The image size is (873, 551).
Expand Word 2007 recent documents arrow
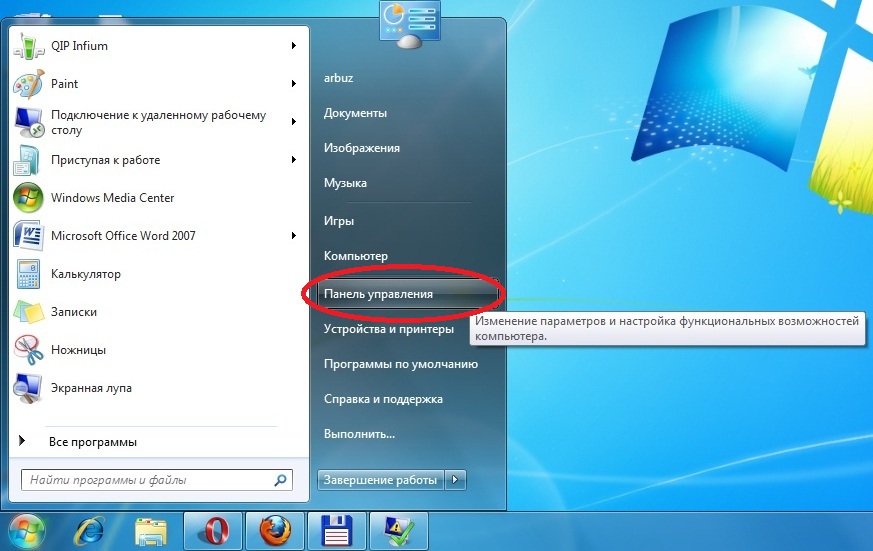293,235
